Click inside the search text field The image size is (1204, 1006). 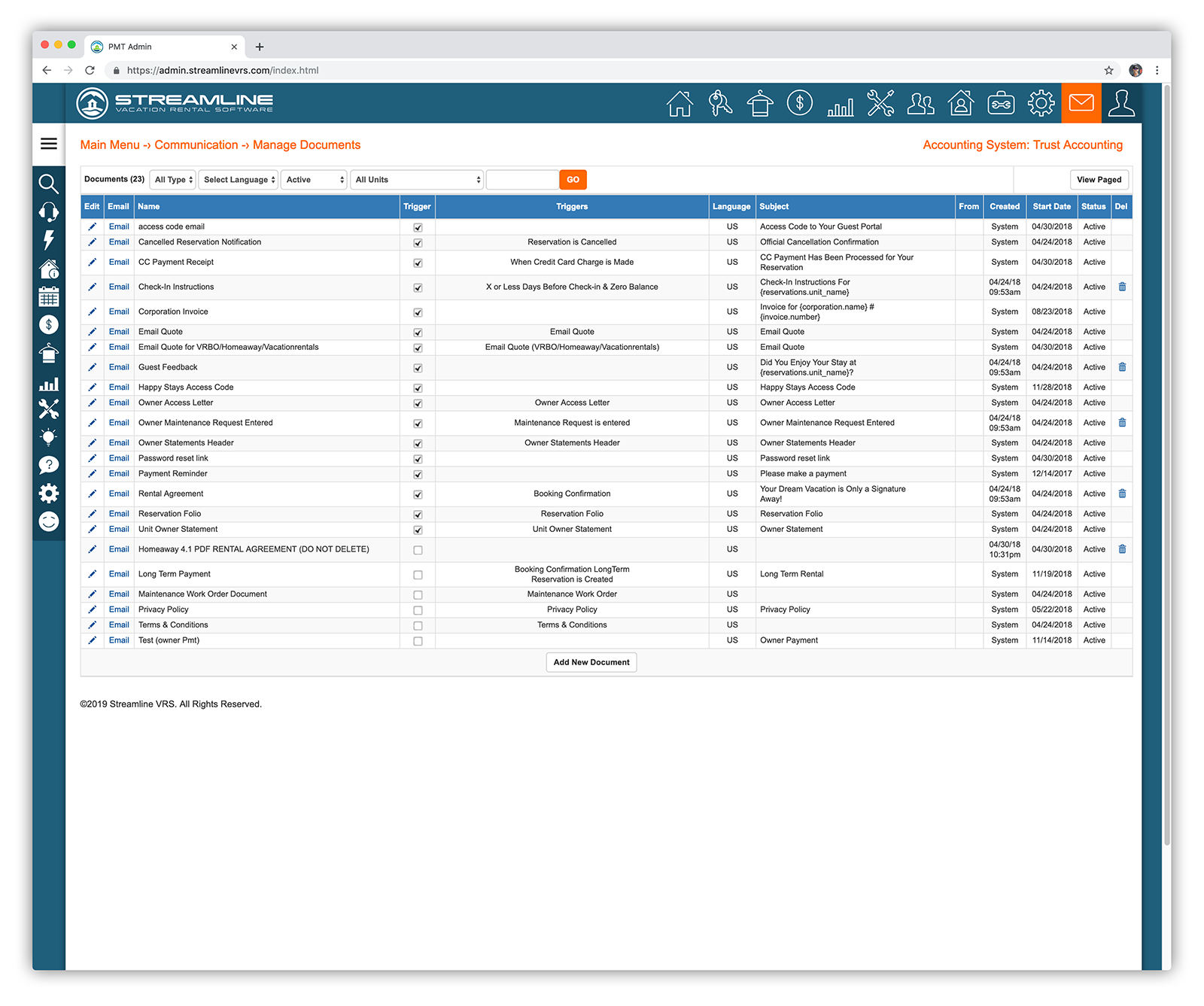pyautogui.click(x=522, y=179)
